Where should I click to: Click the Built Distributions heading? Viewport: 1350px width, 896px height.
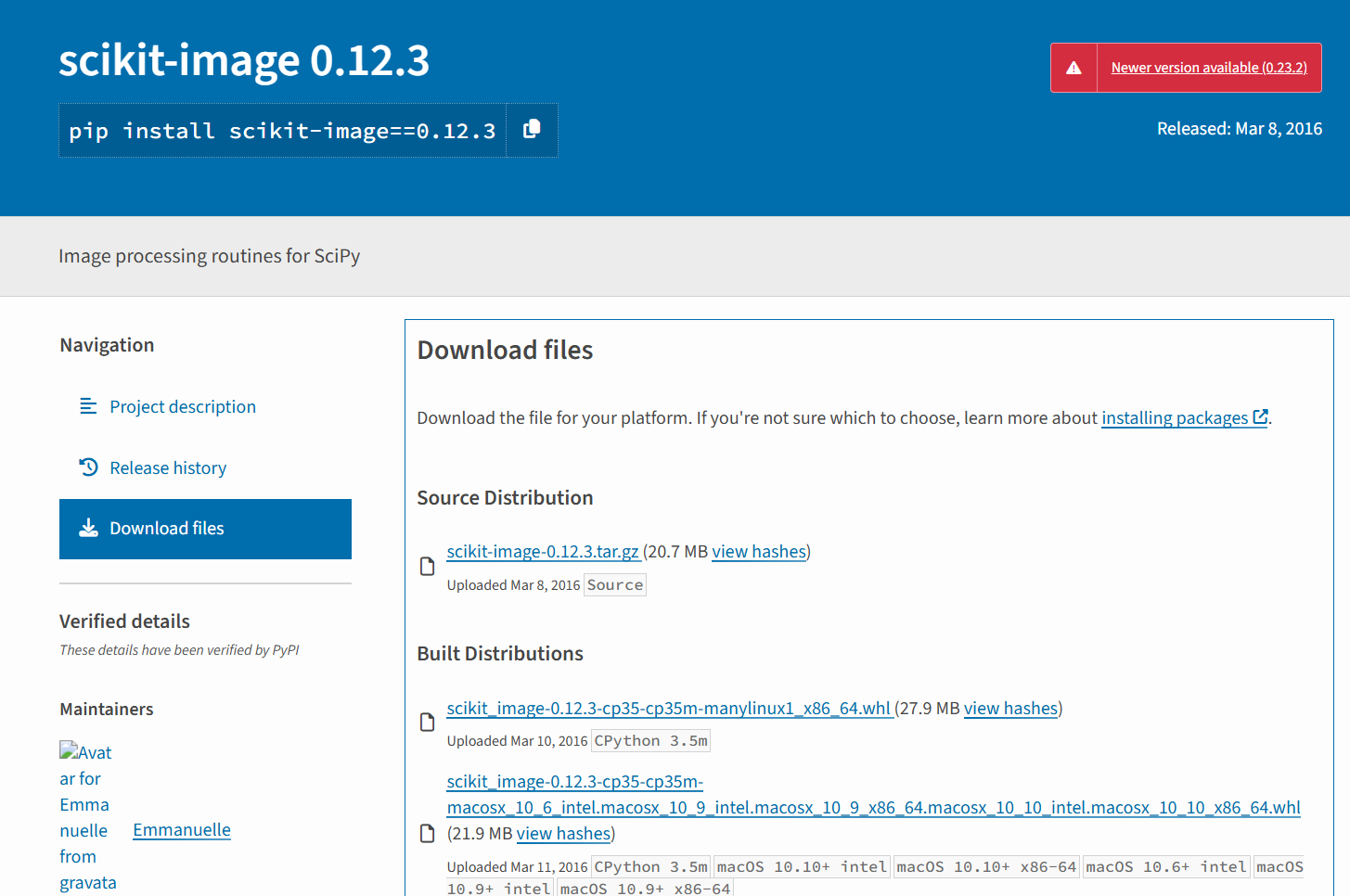(500, 654)
